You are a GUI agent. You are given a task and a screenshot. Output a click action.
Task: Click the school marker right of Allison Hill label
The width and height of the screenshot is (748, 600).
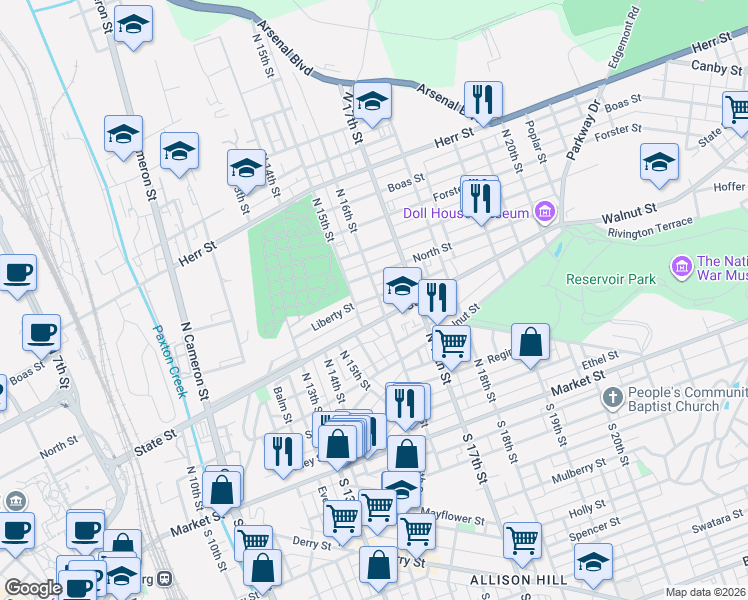(593, 563)
